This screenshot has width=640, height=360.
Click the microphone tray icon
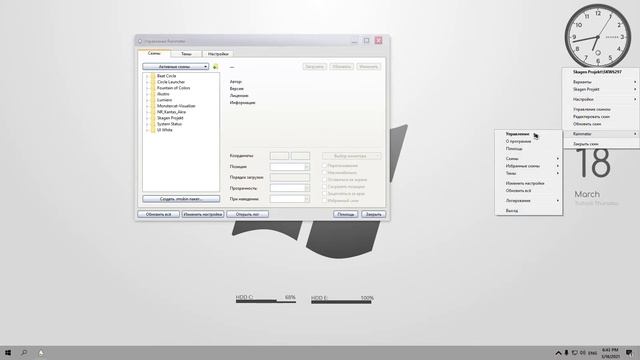tap(567, 353)
